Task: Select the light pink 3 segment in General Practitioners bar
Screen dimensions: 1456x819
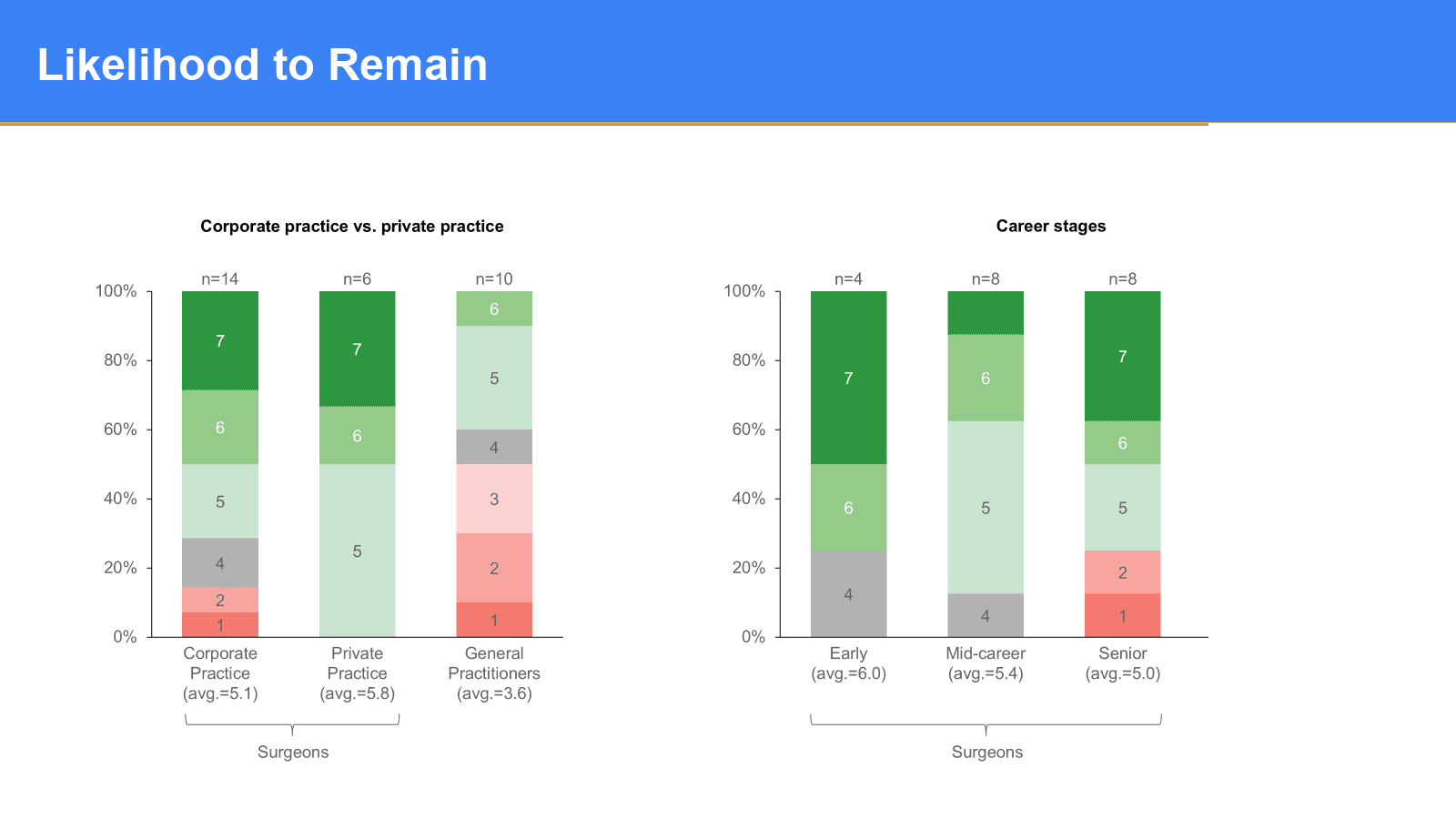Action: [x=494, y=499]
